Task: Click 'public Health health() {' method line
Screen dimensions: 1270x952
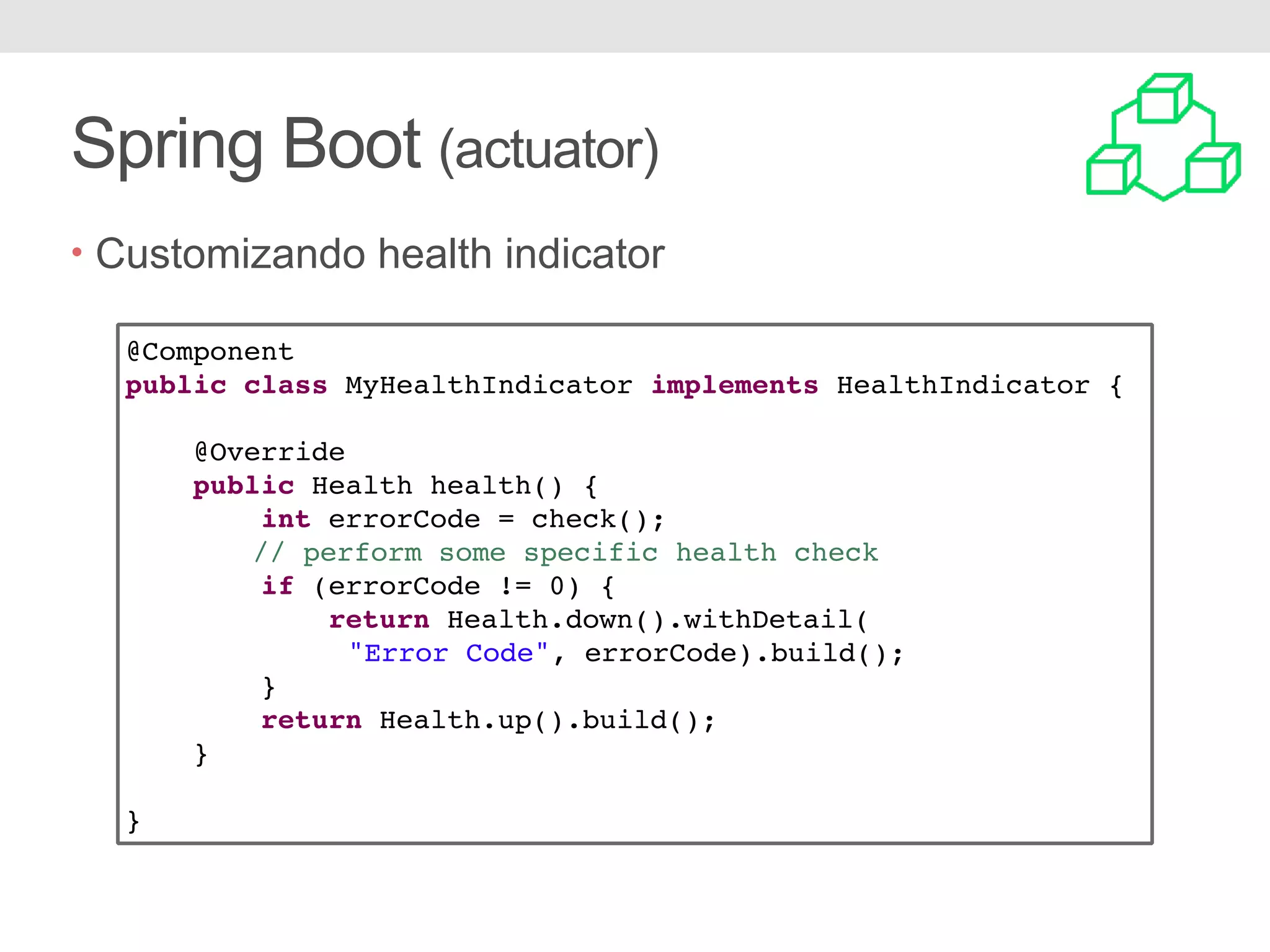Action: click(x=395, y=487)
